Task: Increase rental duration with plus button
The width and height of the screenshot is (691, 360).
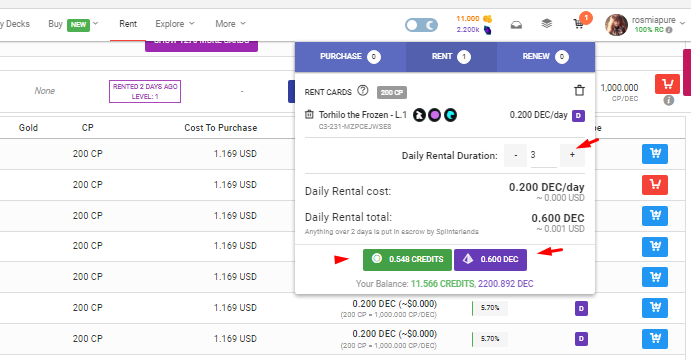Action: pos(572,155)
